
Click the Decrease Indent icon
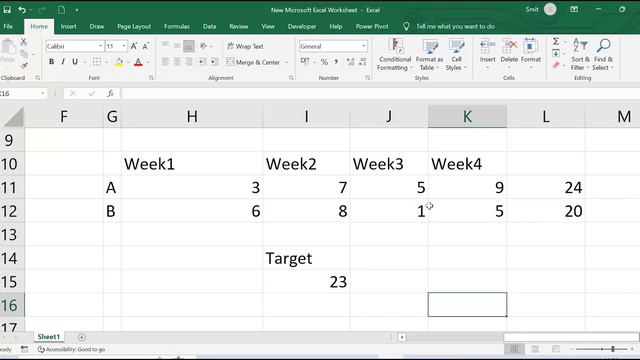click(202, 62)
